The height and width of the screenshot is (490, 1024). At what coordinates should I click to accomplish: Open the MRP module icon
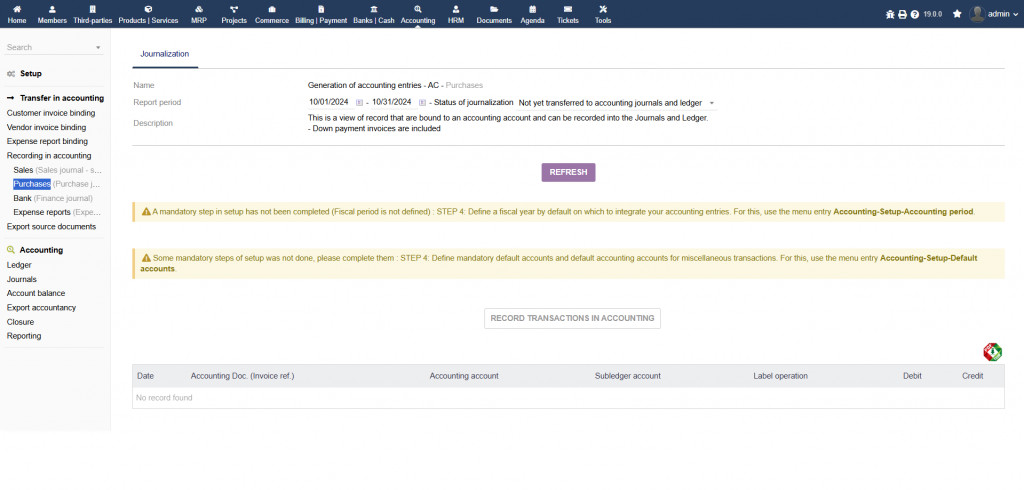pyautogui.click(x=199, y=9)
